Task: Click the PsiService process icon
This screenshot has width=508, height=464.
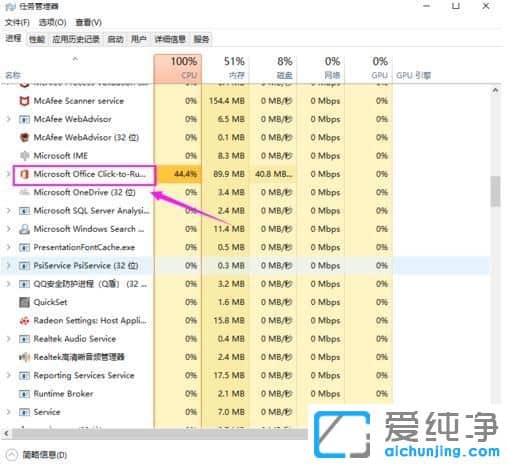Action: tap(24, 266)
